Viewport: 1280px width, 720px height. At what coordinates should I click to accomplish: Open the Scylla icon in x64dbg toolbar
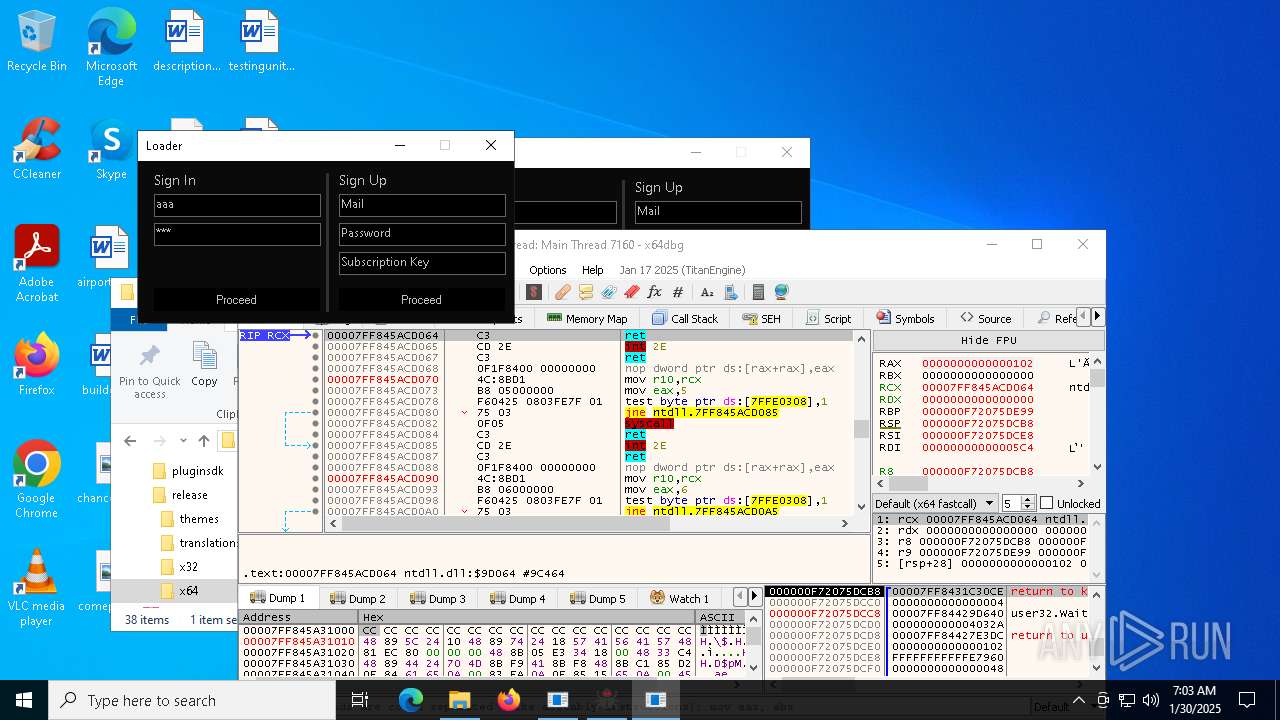(x=534, y=292)
